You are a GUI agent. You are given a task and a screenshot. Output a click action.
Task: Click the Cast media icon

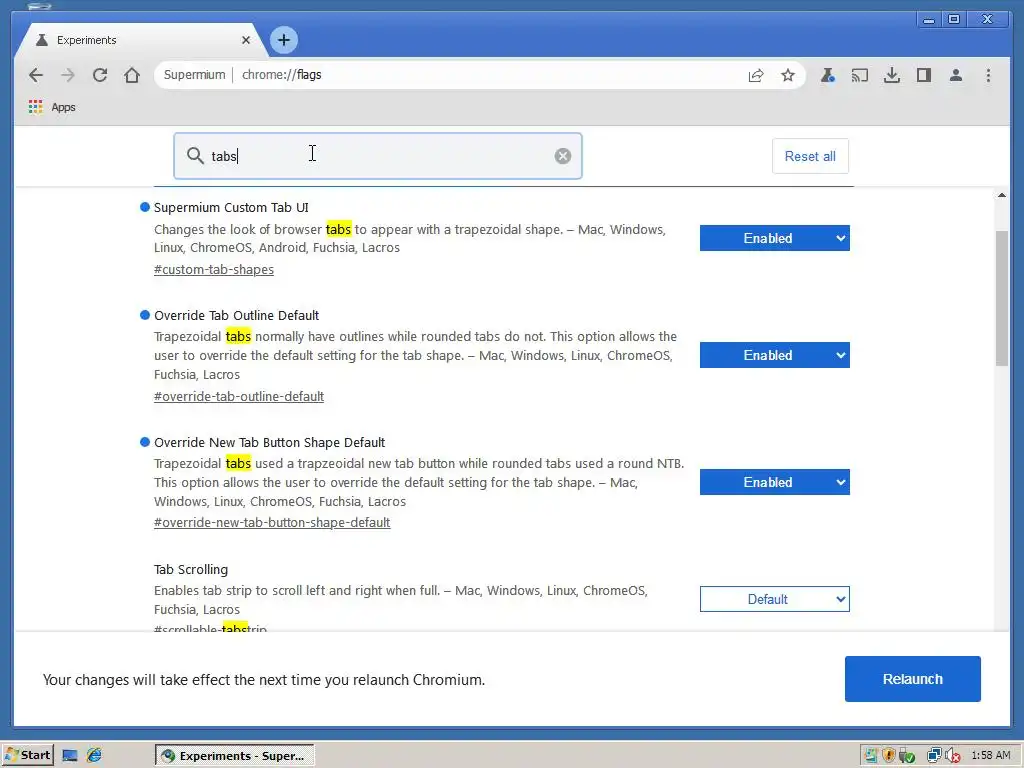[859, 75]
